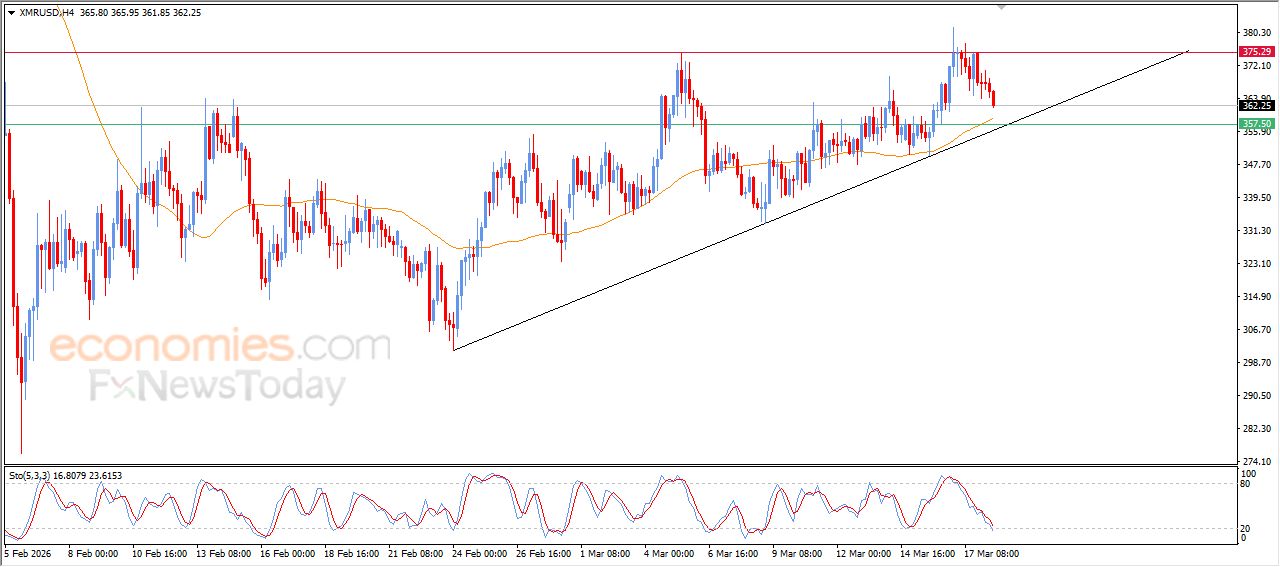The height and width of the screenshot is (567, 1280).
Task: Click the stochastic 20 level value
Action: pos(1246,527)
